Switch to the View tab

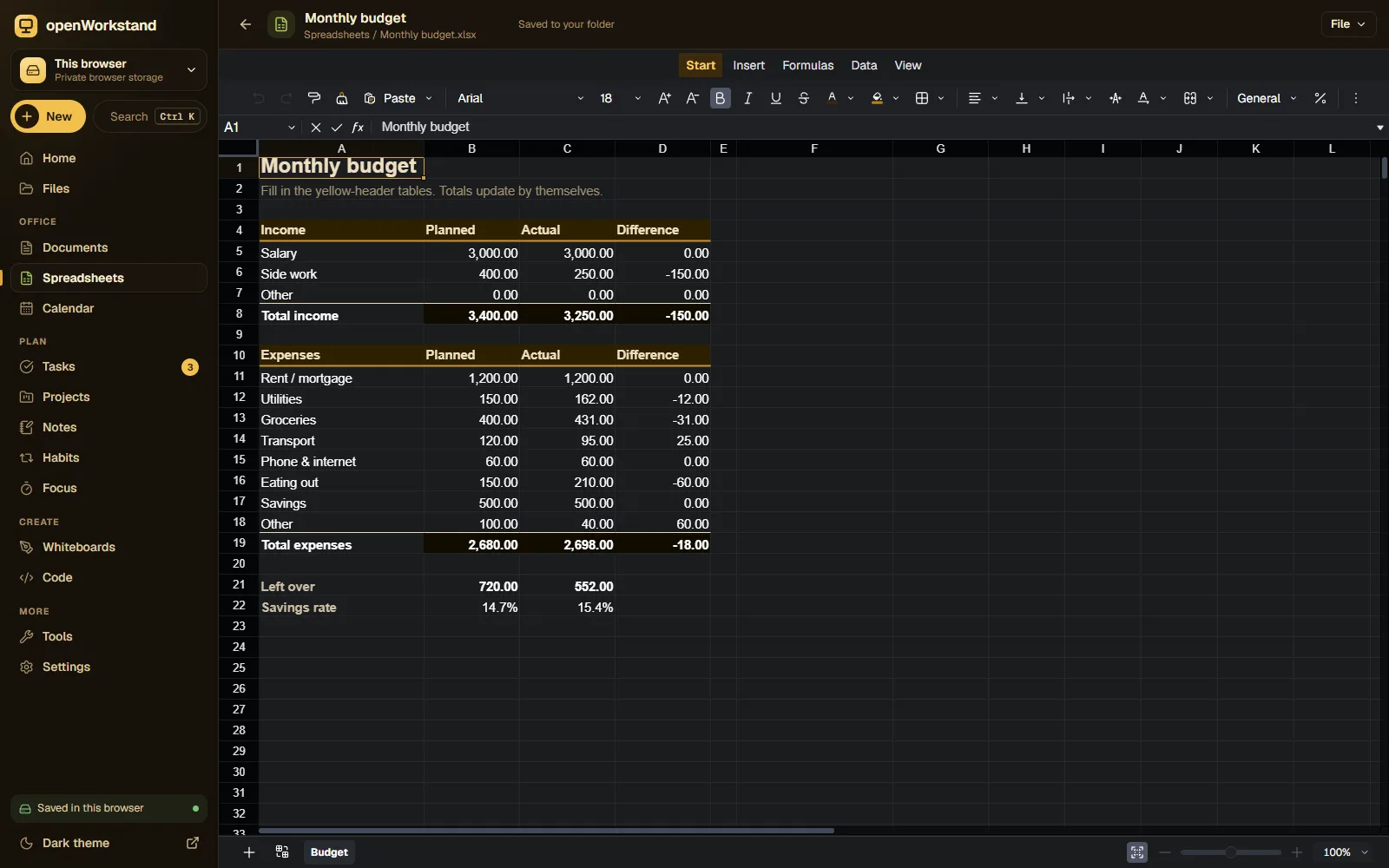coord(908,65)
